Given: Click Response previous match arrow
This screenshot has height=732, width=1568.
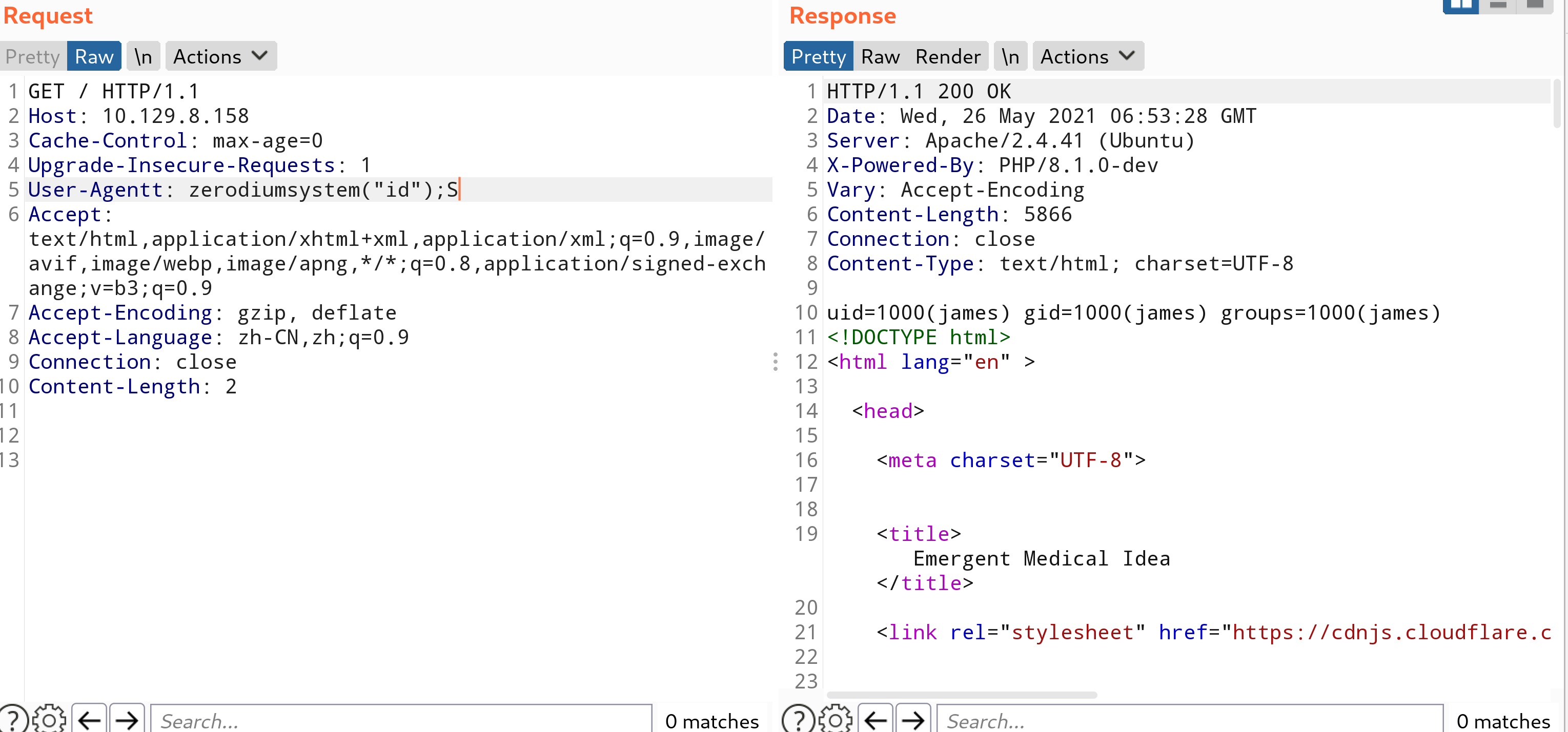Looking at the screenshot, I should [875, 720].
